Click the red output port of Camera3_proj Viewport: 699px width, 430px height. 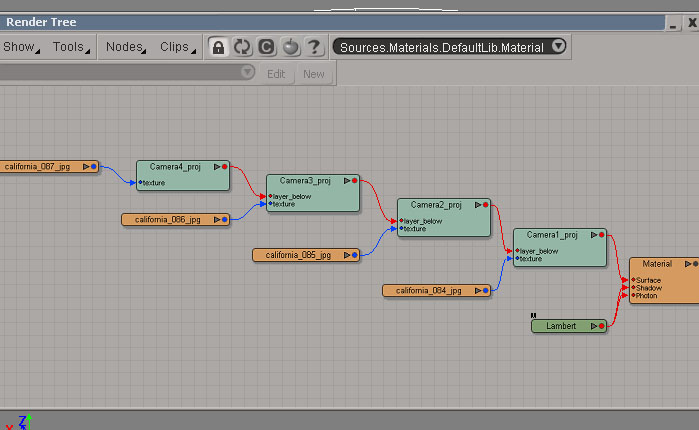(354, 180)
